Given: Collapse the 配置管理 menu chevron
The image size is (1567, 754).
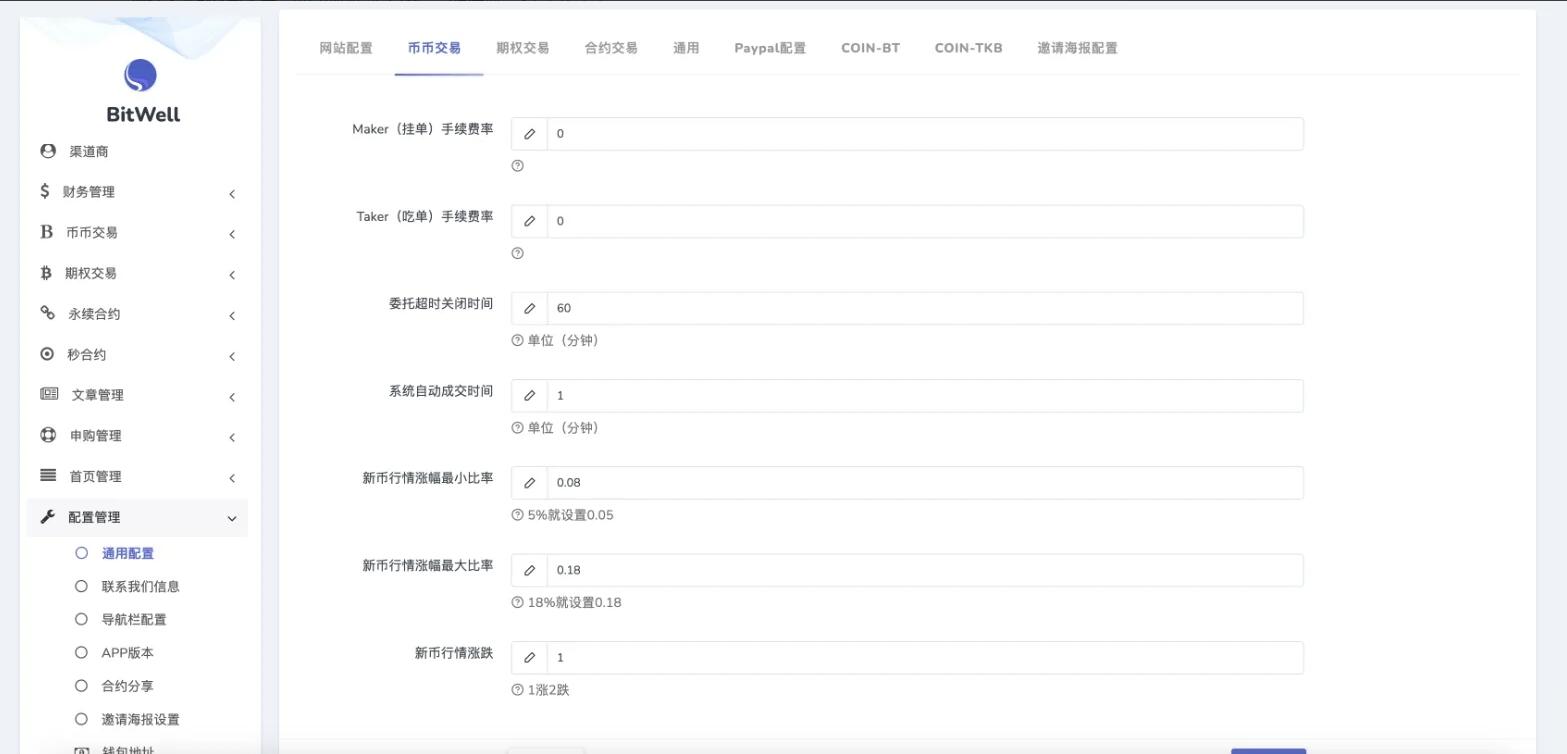Looking at the screenshot, I should click(232, 518).
